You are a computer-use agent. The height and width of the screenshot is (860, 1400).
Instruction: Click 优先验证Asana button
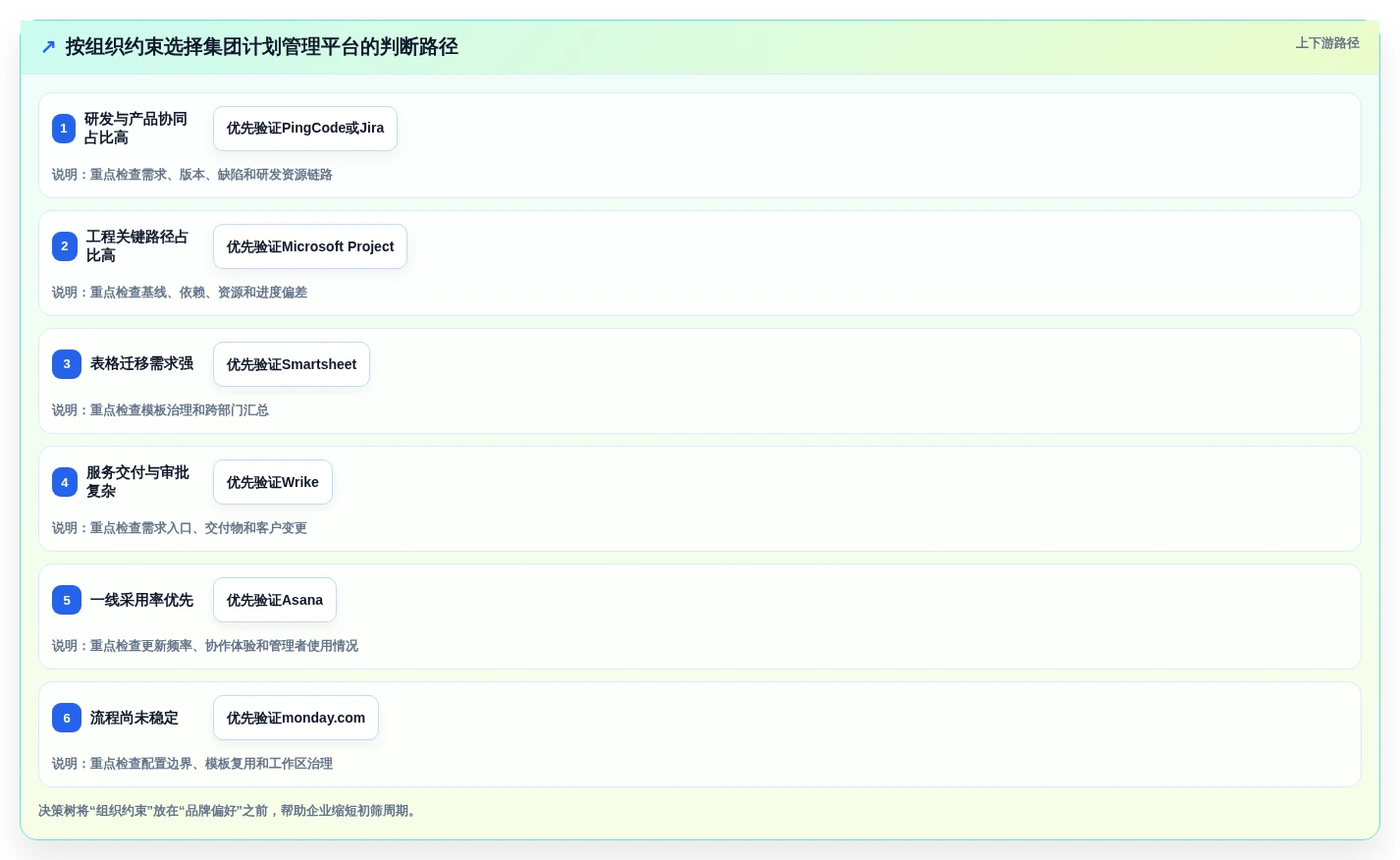[275, 600]
